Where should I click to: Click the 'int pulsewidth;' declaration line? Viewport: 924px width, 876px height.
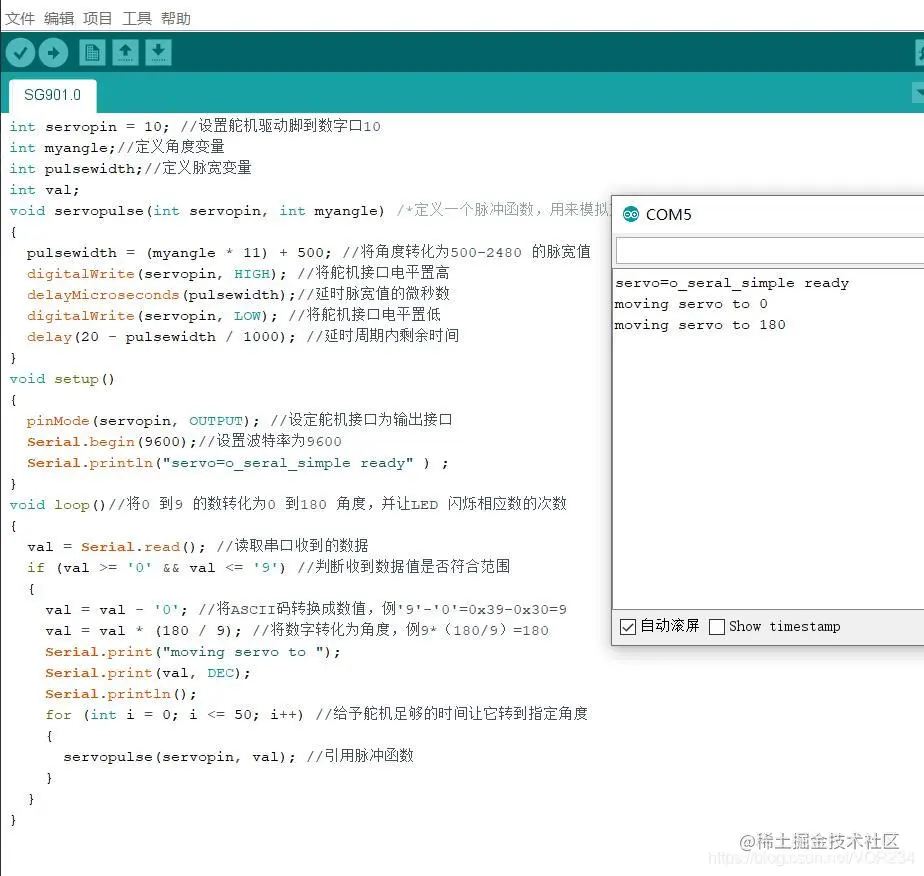[x=130, y=168]
